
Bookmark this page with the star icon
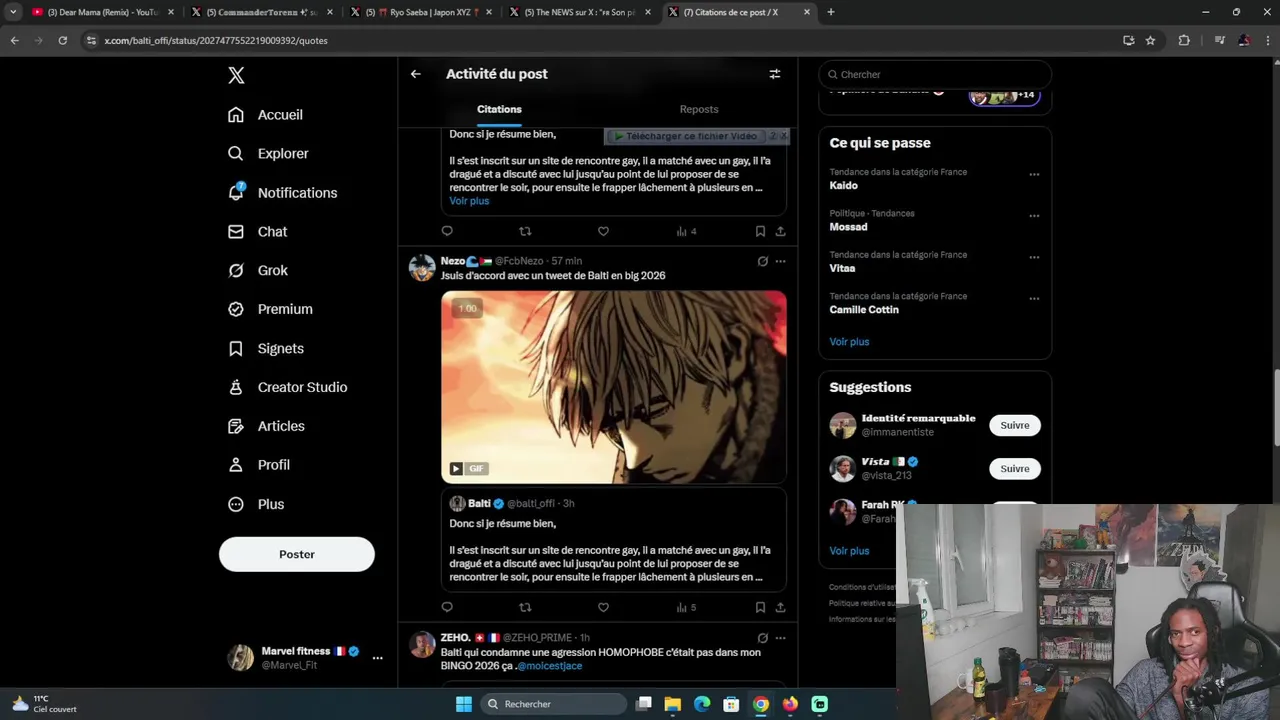(1150, 40)
